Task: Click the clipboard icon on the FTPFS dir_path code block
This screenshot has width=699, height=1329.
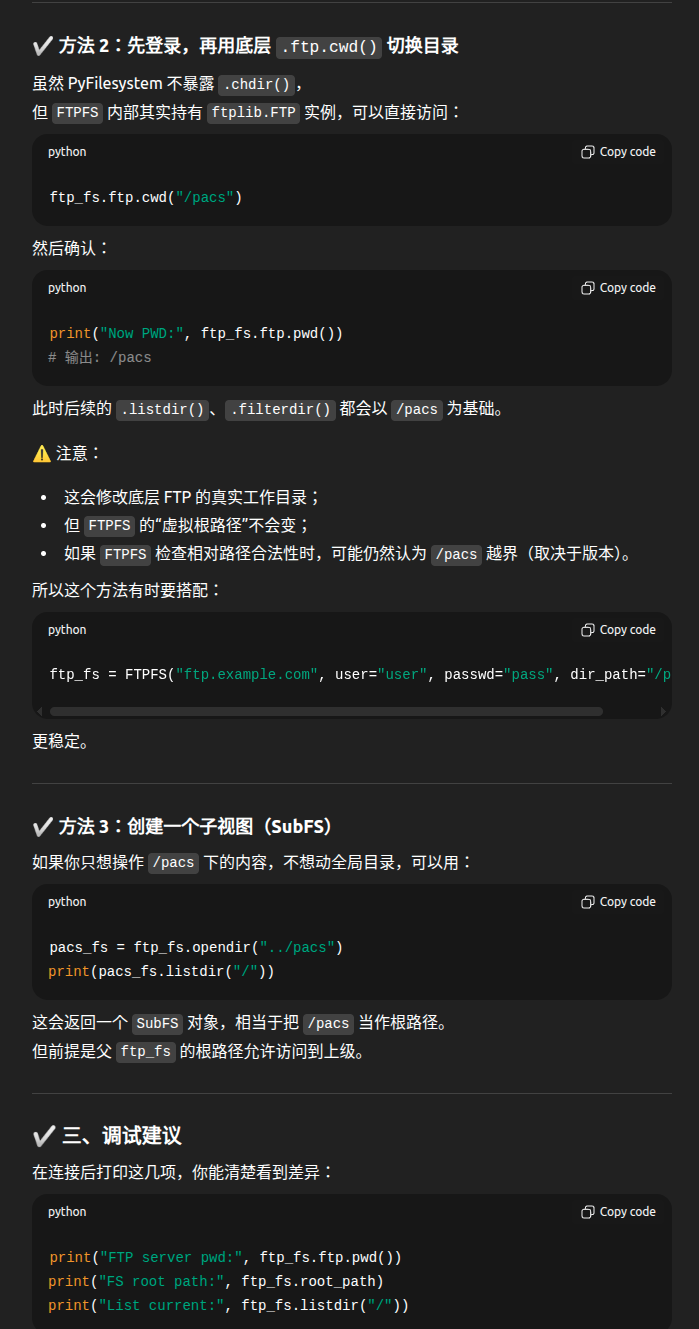Action: point(587,629)
